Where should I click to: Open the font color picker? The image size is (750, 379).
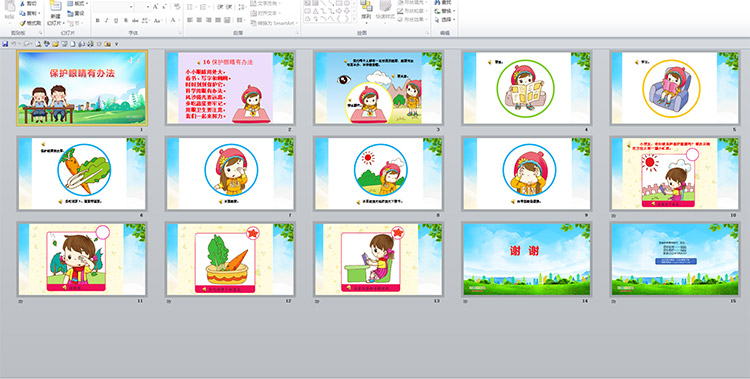point(174,21)
